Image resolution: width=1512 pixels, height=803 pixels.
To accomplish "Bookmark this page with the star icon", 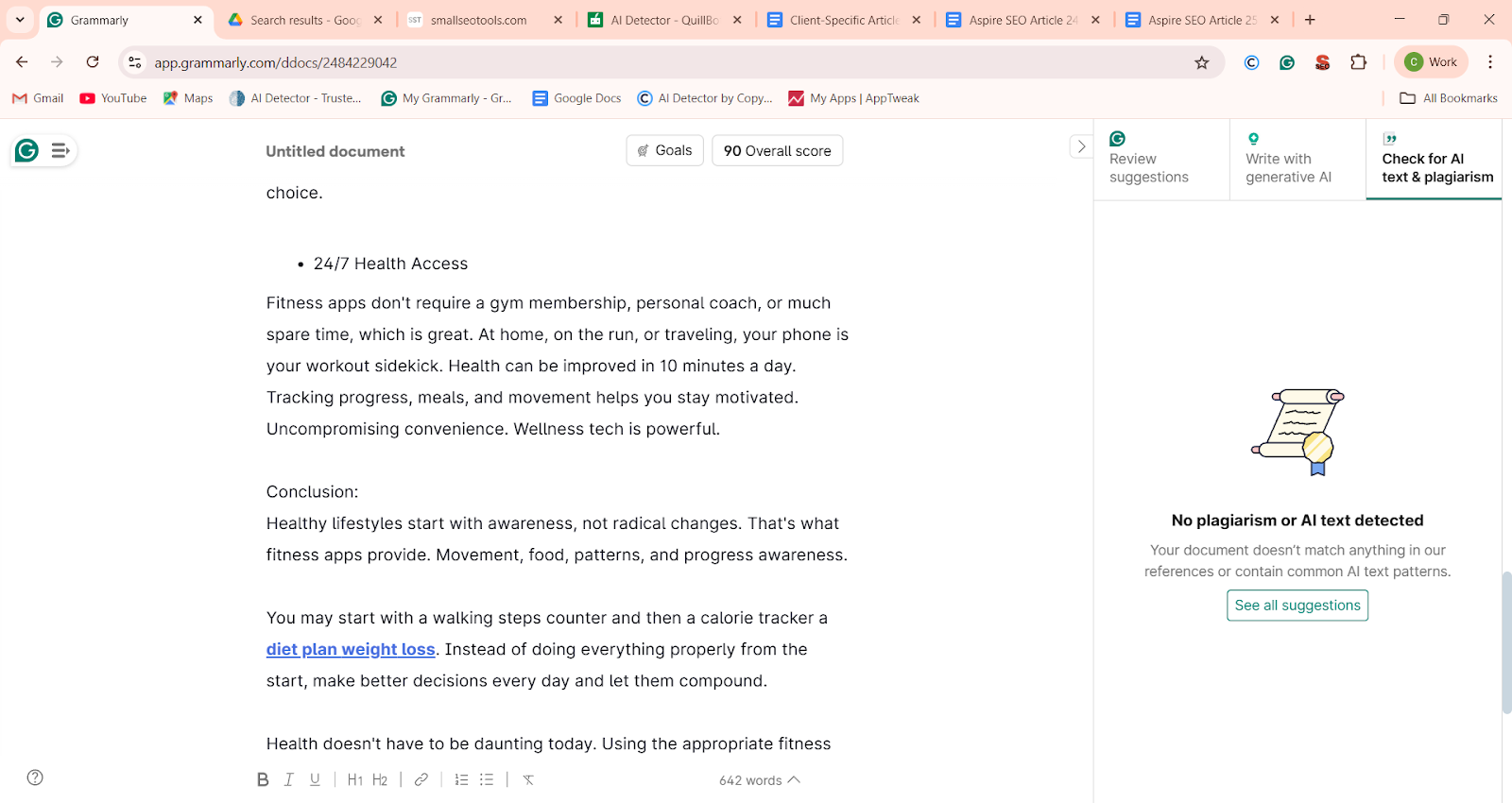I will 1201,62.
